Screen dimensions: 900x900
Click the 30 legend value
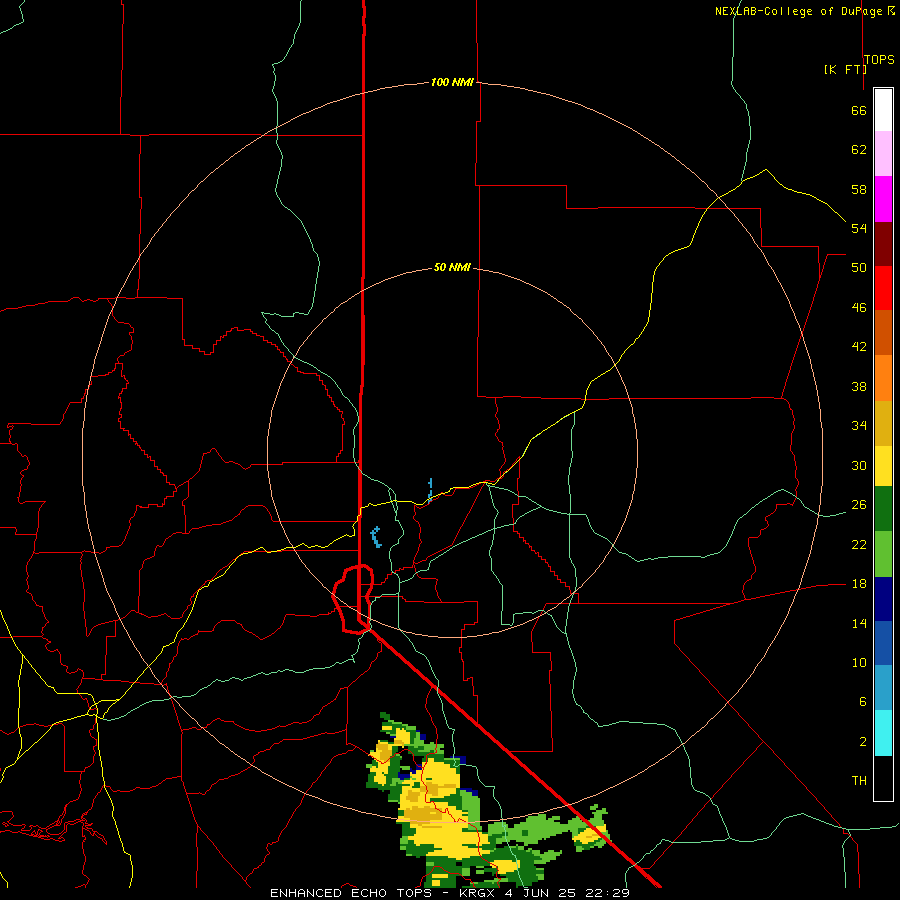click(859, 465)
